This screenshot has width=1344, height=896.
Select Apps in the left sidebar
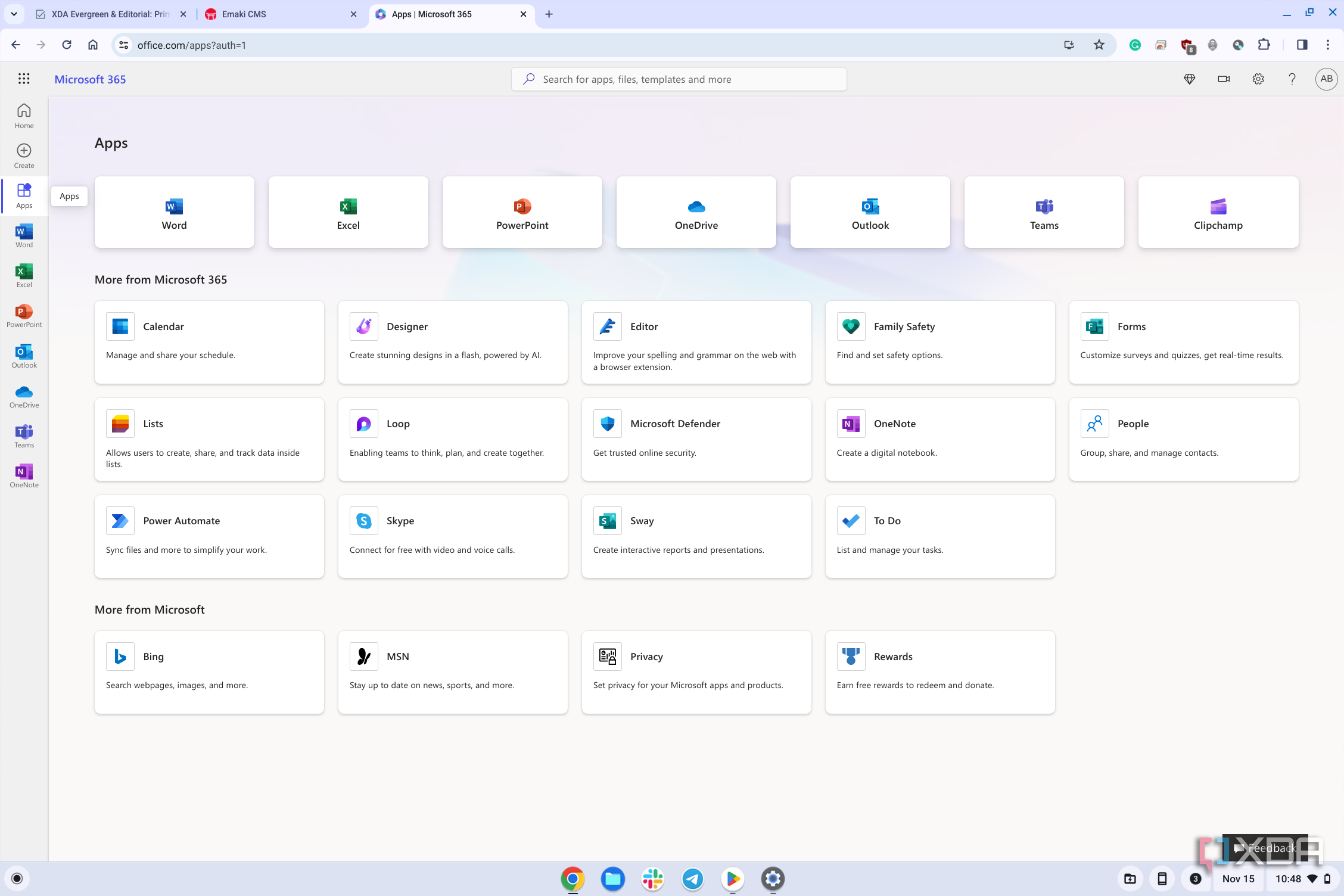(24, 196)
